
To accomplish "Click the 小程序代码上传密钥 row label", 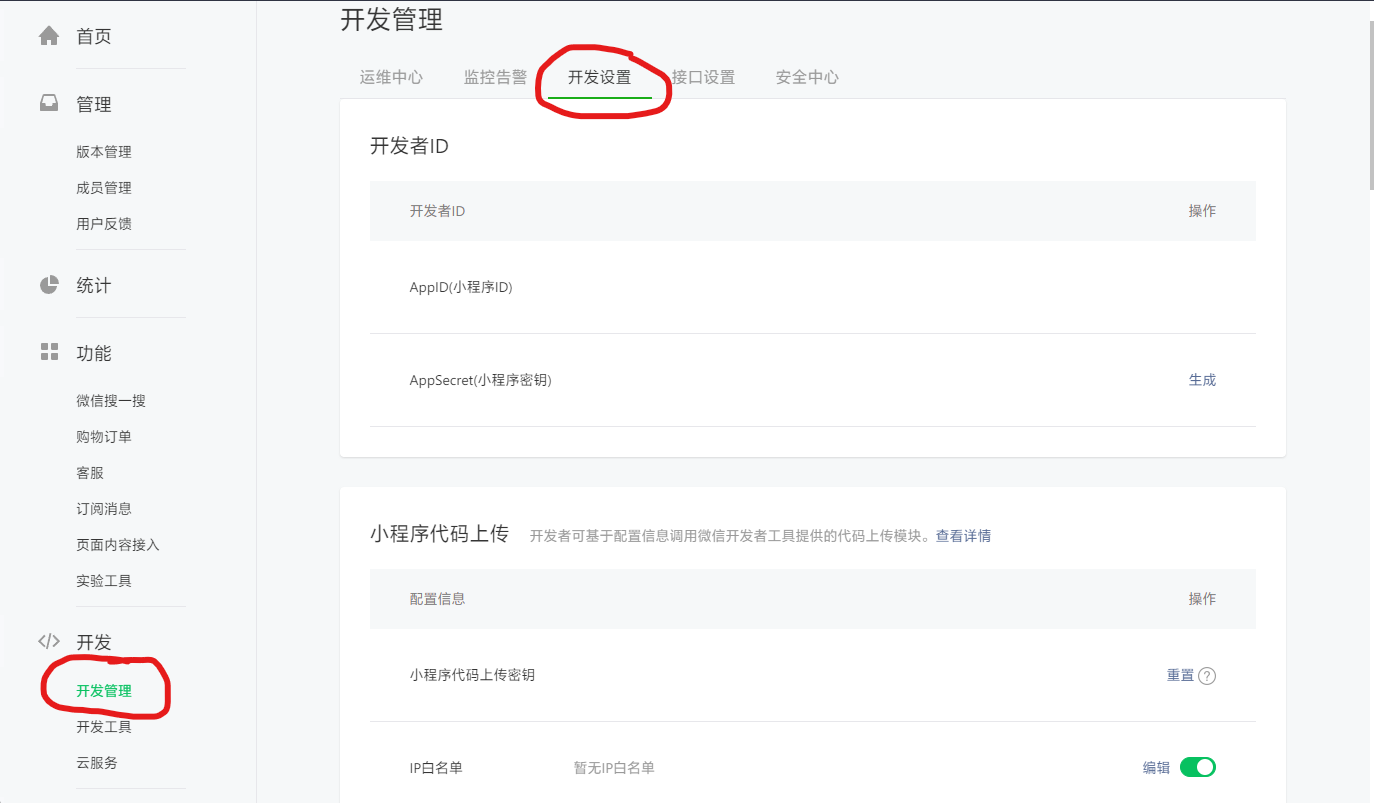I will click(472, 675).
